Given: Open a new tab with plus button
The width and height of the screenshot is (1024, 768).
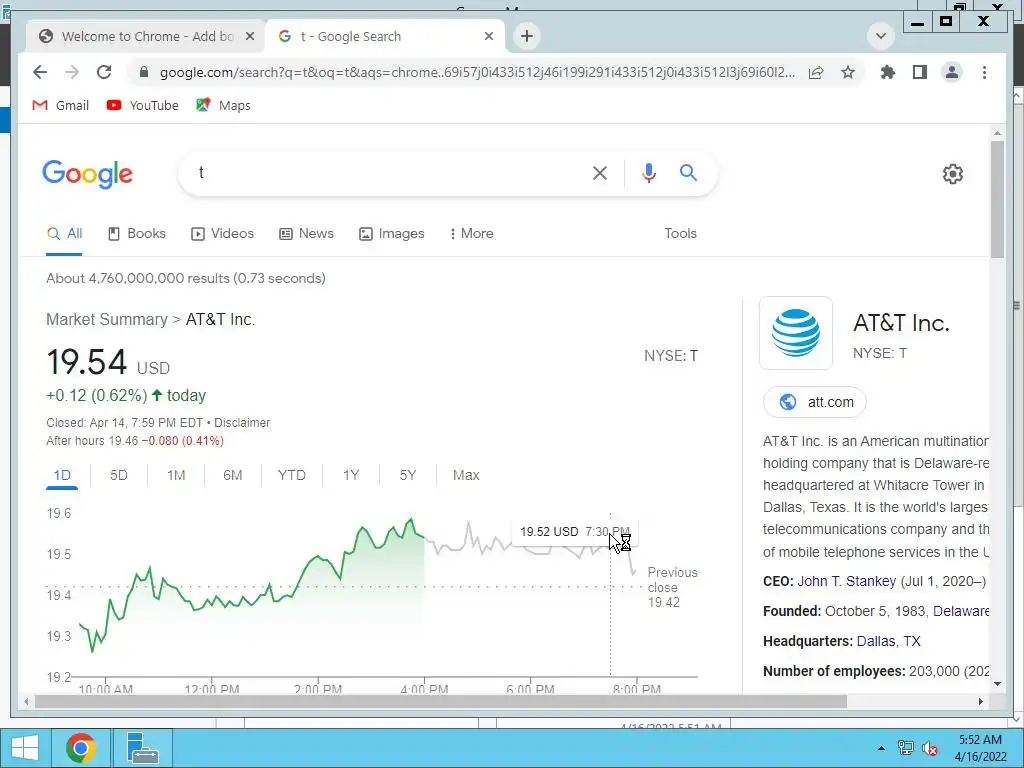Looking at the screenshot, I should point(526,36).
